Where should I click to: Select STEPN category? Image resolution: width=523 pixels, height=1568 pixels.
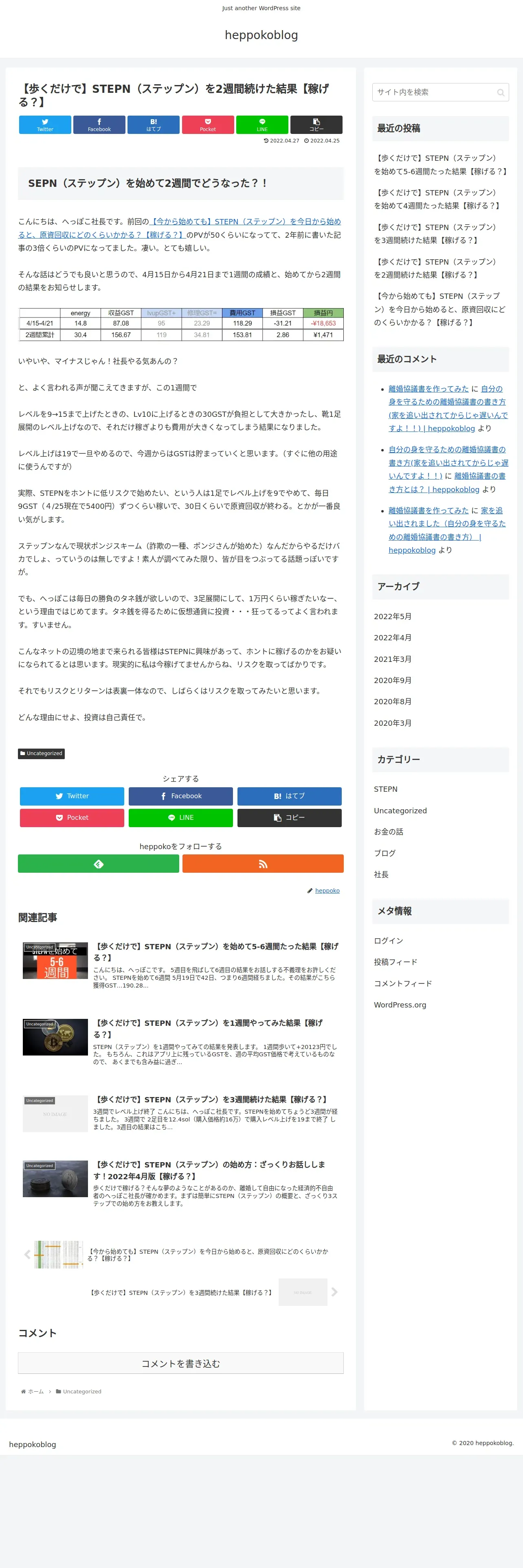tap(385, 789)
